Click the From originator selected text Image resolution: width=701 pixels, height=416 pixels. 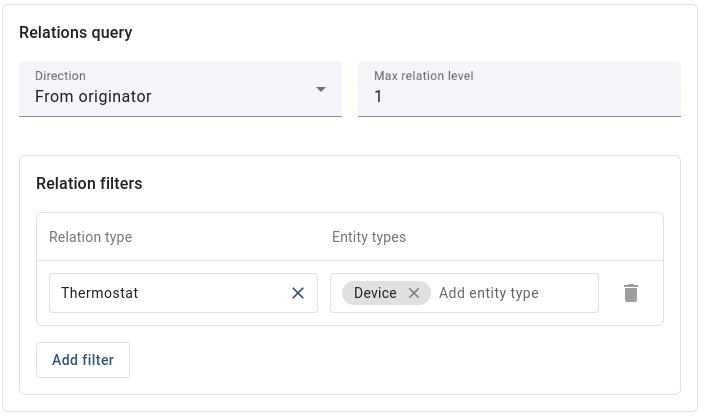click(x=93, y=97)
